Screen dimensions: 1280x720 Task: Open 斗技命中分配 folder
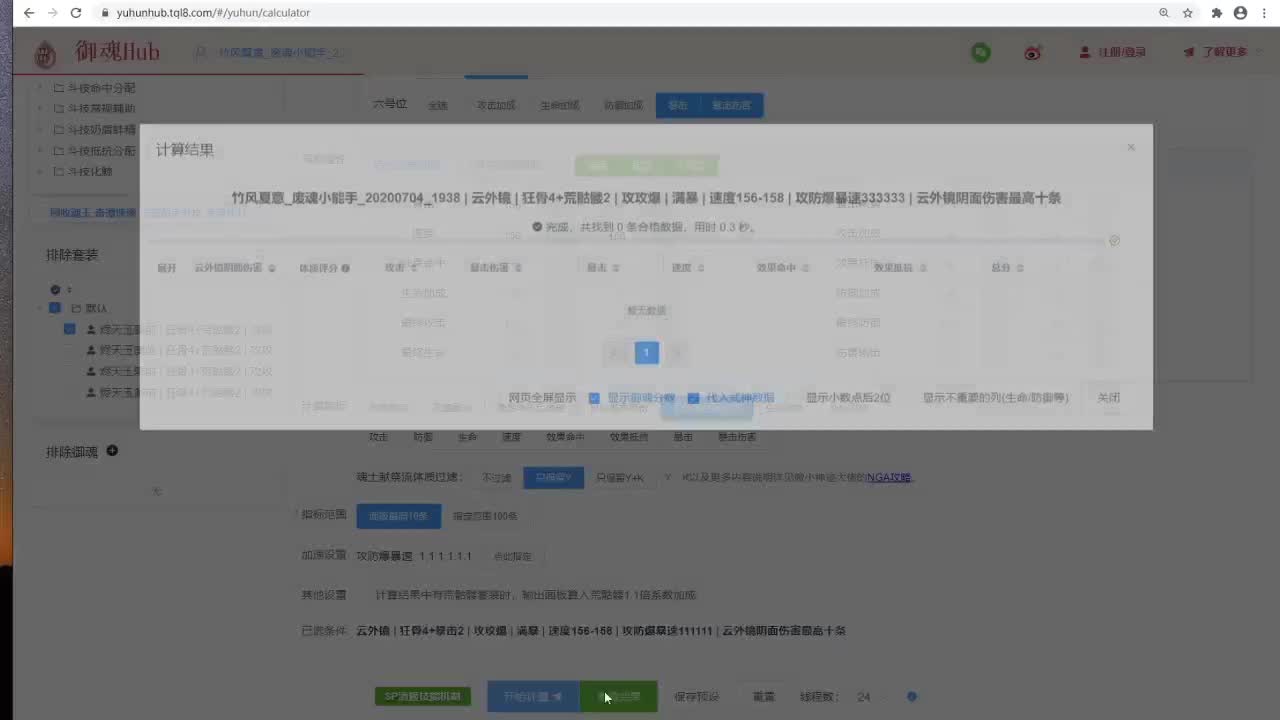94,88
